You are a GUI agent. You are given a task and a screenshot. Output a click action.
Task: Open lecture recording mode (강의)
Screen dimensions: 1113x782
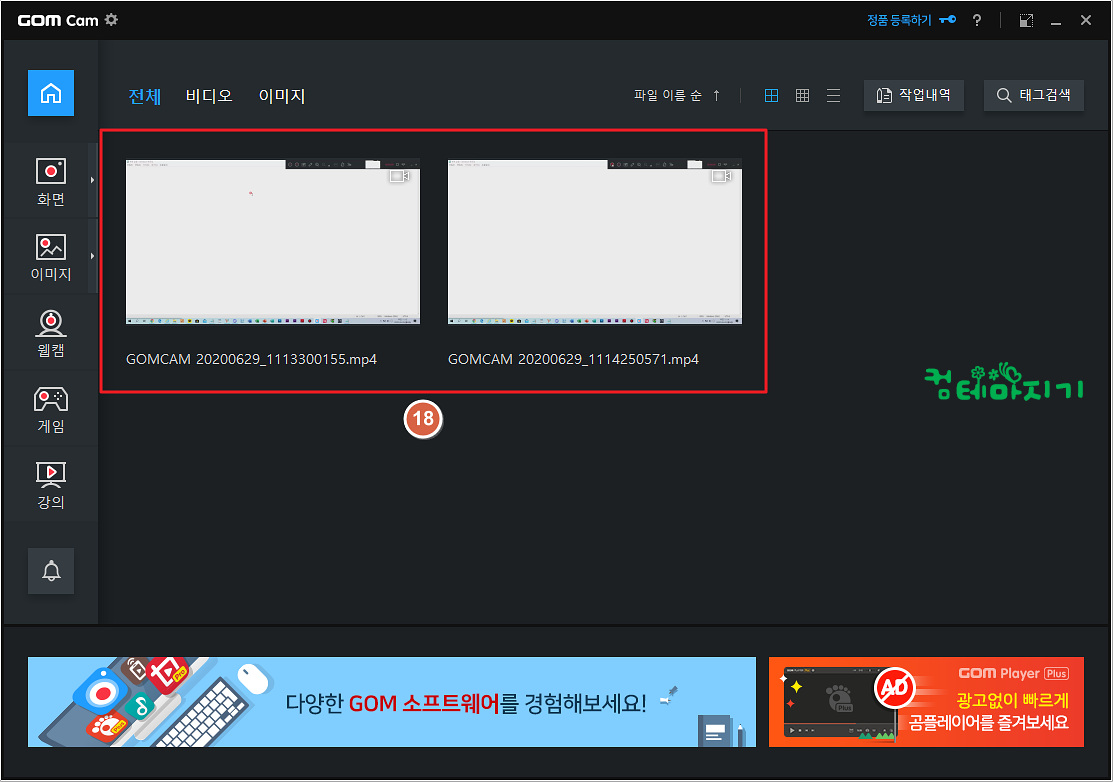[51, 485]
